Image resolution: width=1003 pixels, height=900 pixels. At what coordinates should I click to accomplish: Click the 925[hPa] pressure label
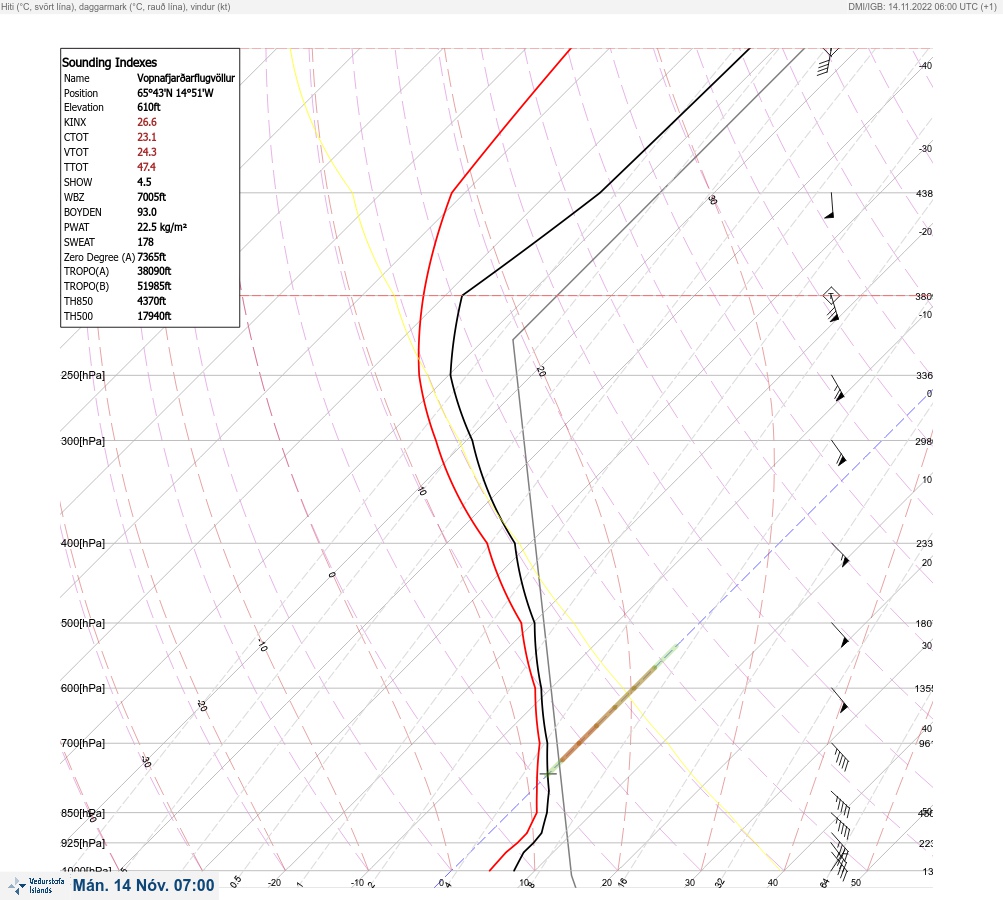[83, 843]
